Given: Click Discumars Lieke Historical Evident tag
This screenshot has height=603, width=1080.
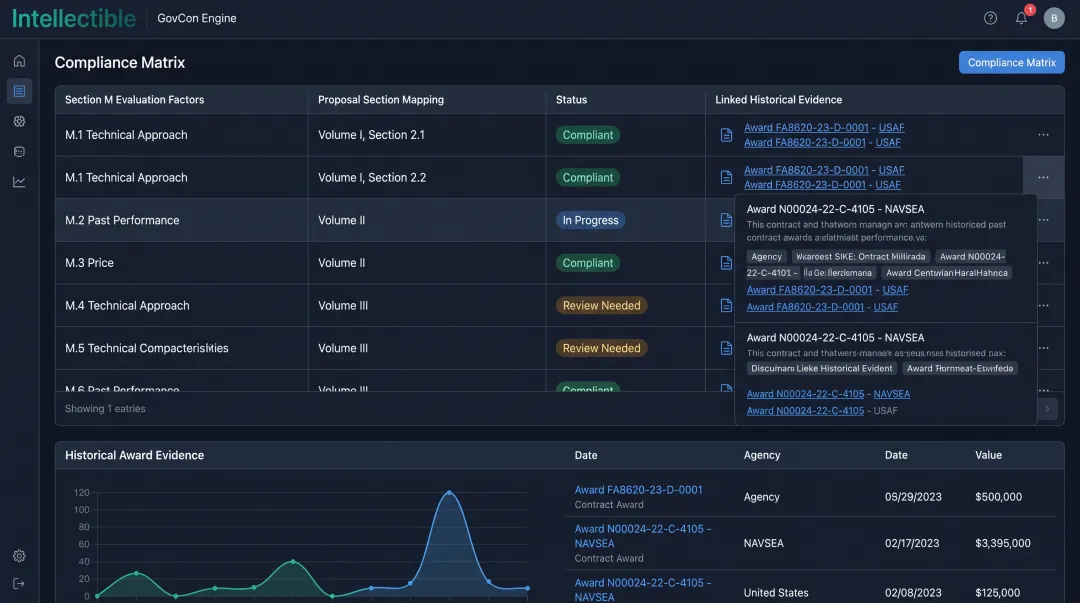Looking at the screenshot, I should coord(821,369).
